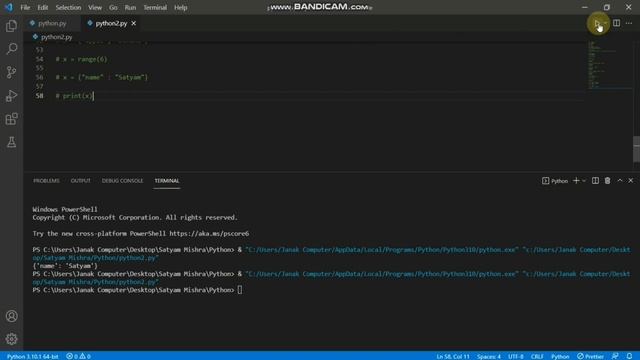The height and width of the screenshot is (360, 640).
Task: Open the Go menu
Action: (x=113, y=7)
